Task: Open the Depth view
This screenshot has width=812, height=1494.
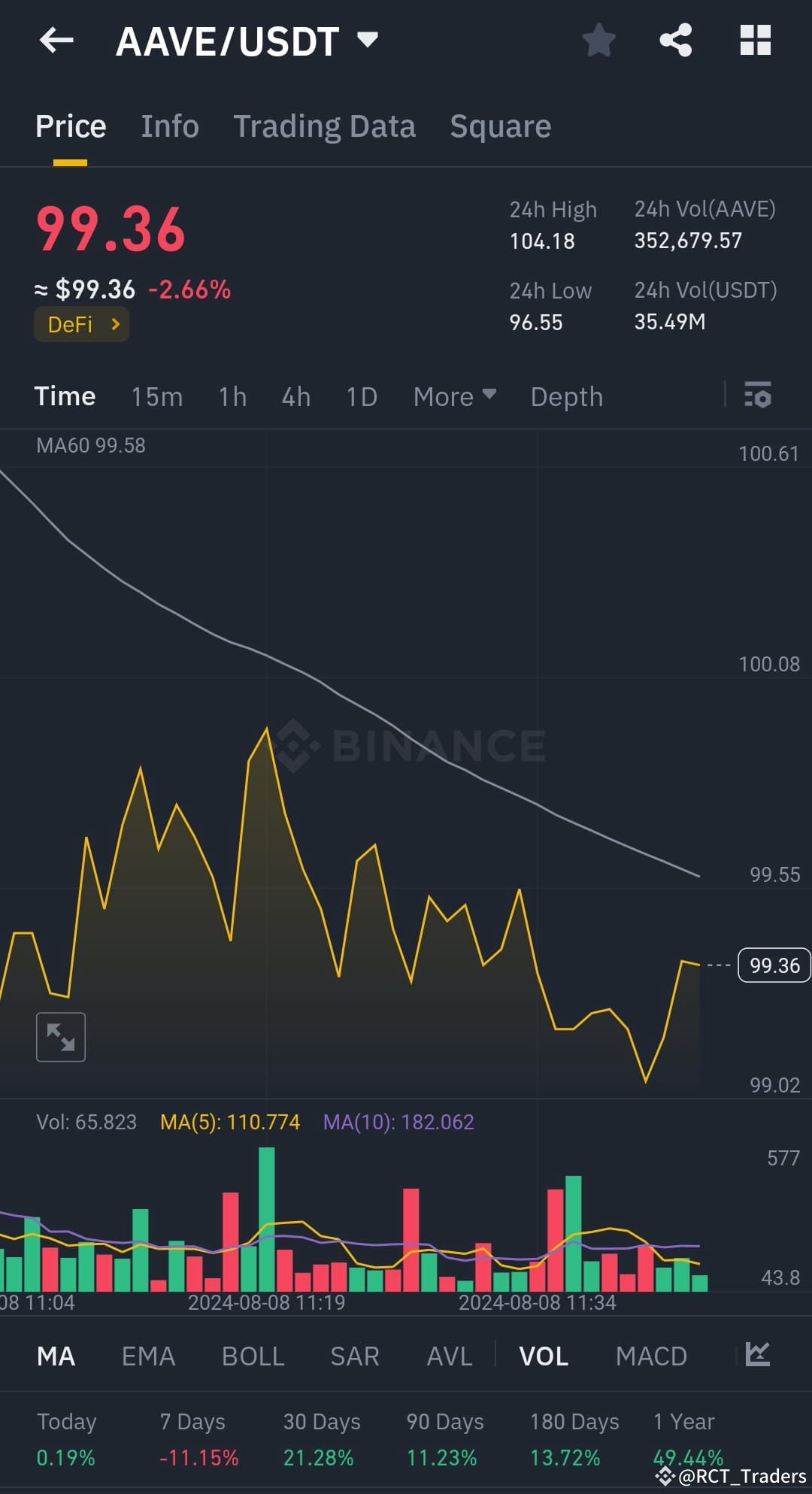Action: click(566, 396)
